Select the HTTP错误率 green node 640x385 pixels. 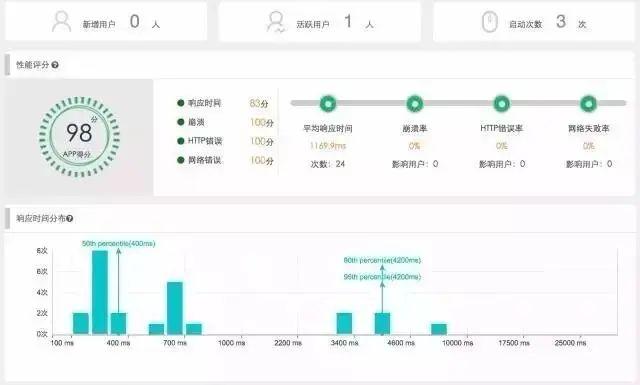[502, 104]
